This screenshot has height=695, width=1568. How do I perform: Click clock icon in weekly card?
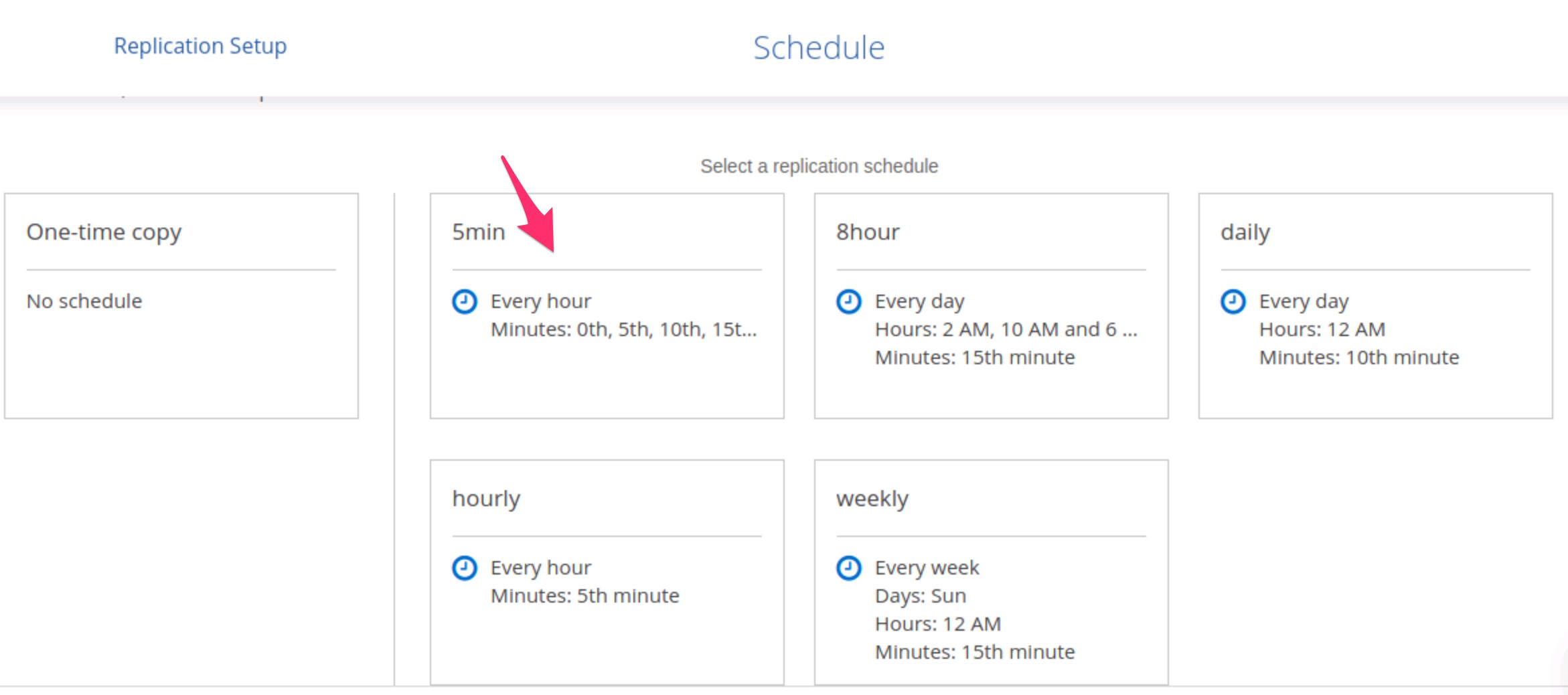pyautogui.click(x=848, y=568)
